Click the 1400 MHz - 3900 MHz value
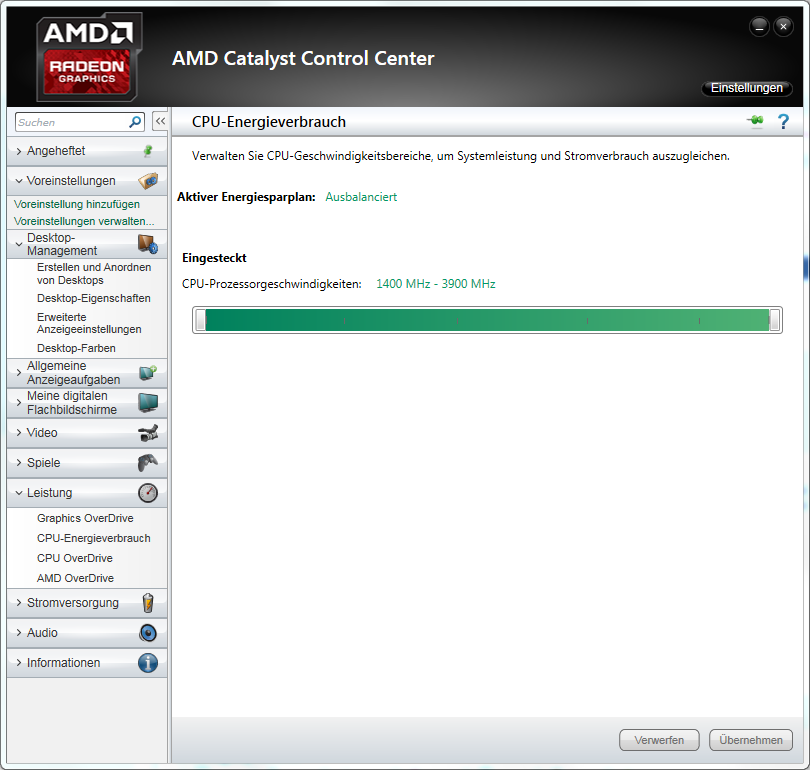The image size is (810, 770). pos(435,284)
